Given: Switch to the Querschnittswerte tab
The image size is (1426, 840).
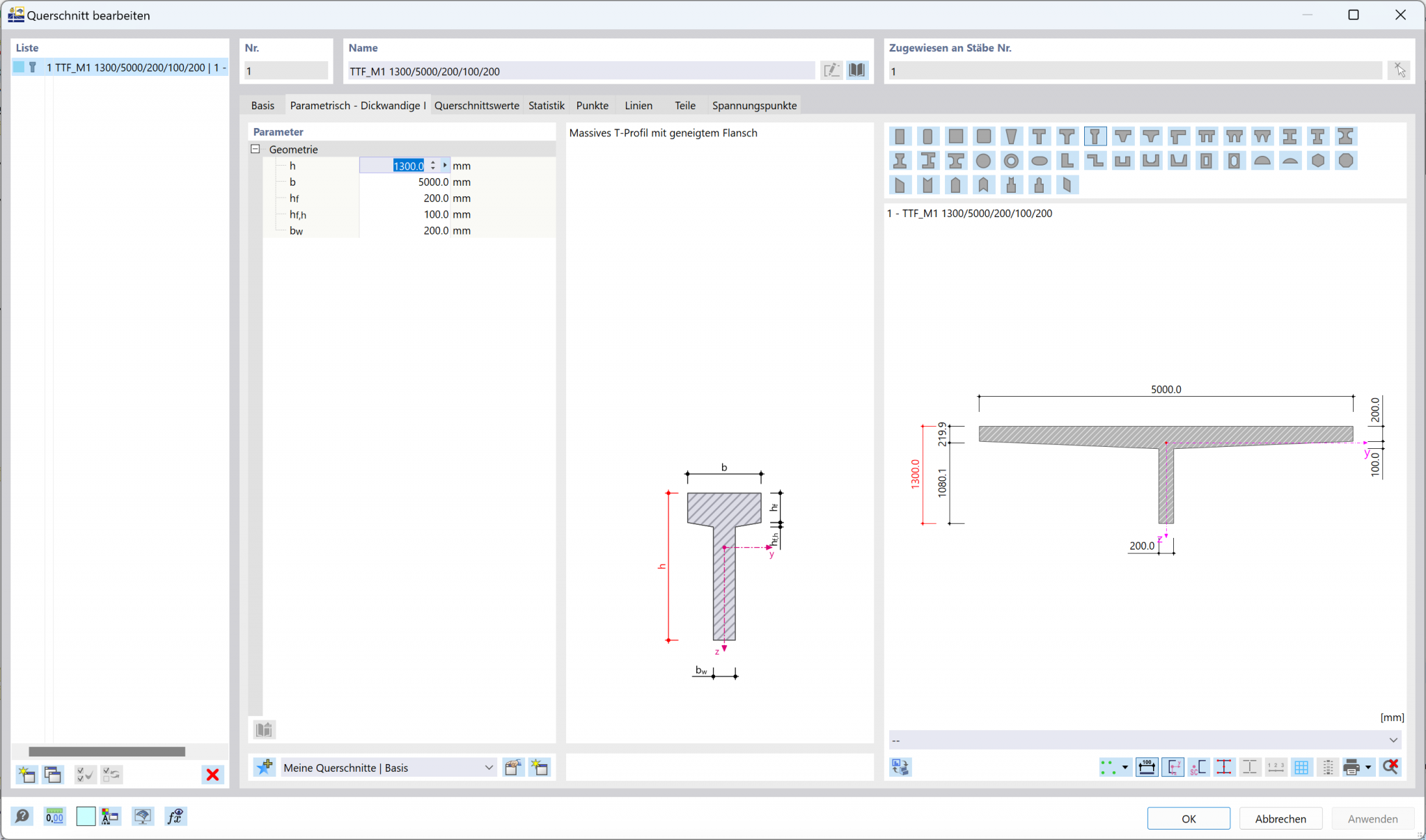Looking at the screenshot, I should 477,105.
